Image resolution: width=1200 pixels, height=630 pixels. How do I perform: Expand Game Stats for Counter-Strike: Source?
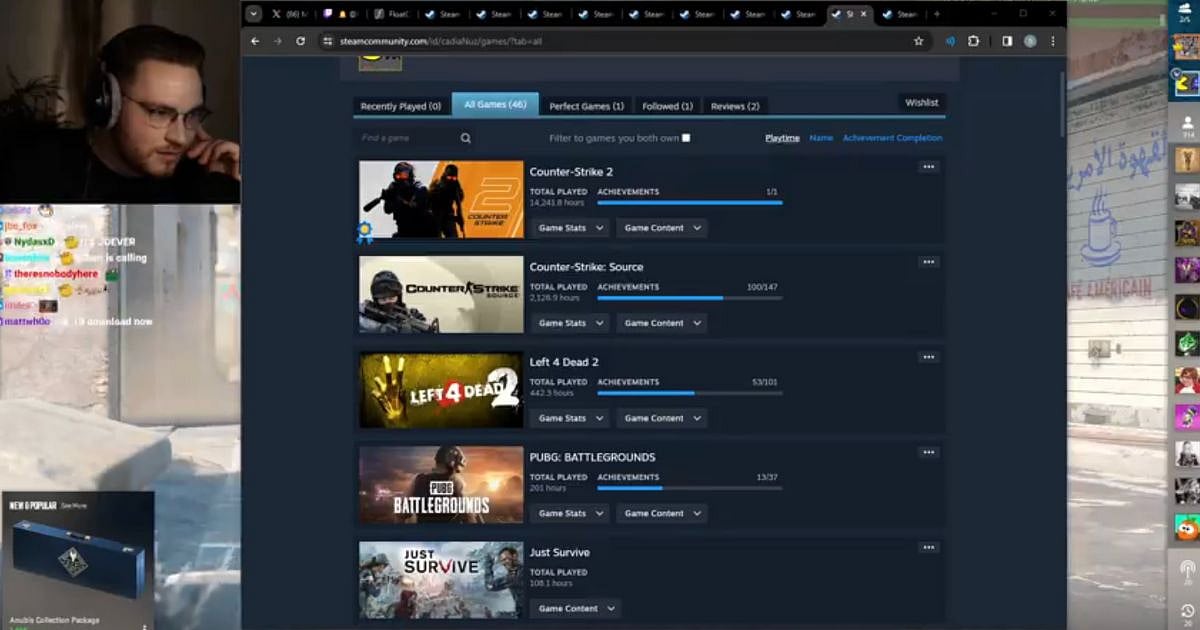pos(569,323)
